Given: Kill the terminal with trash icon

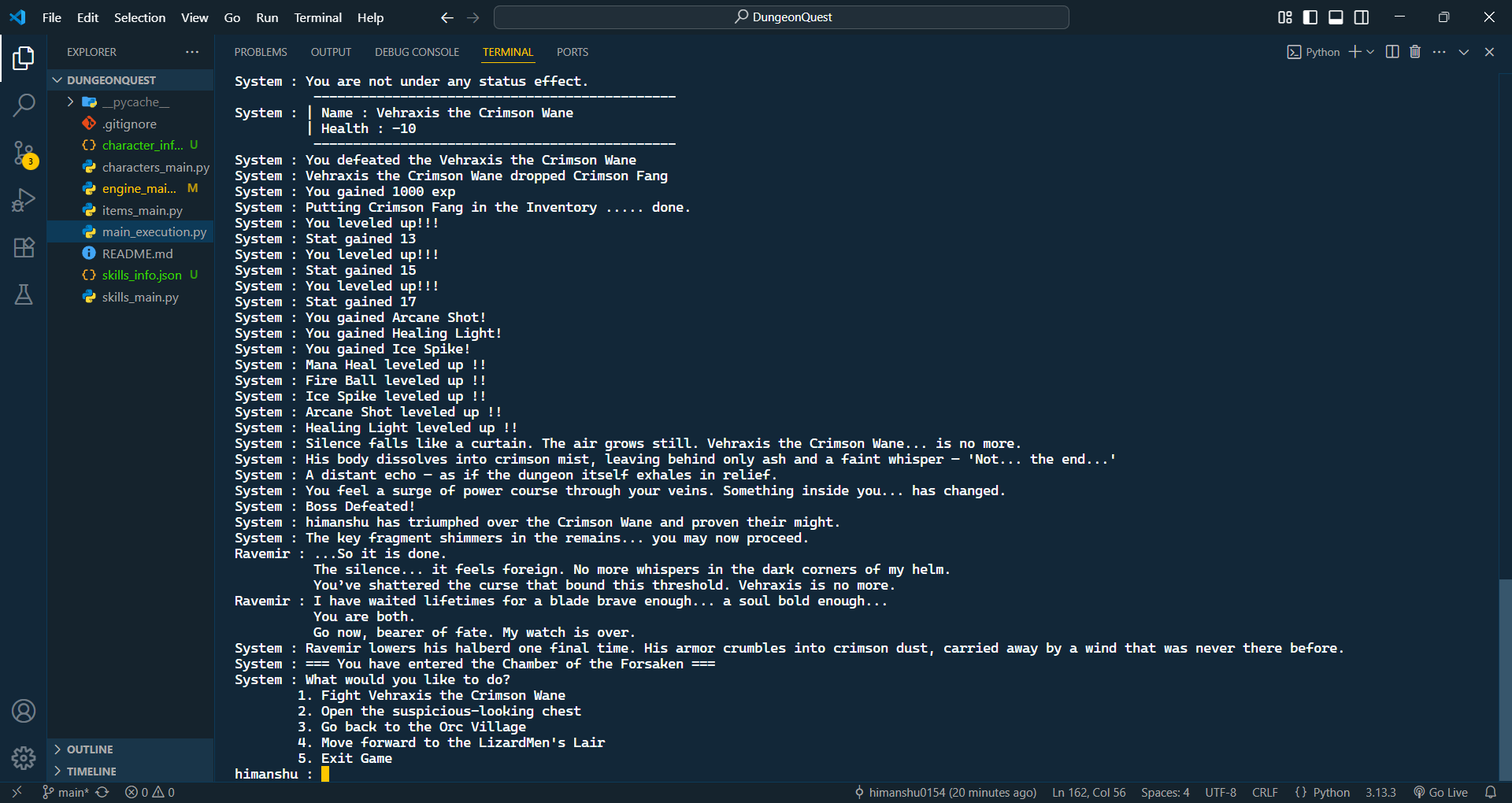Looking at the screenshot, I should [x=1415, y=52].
